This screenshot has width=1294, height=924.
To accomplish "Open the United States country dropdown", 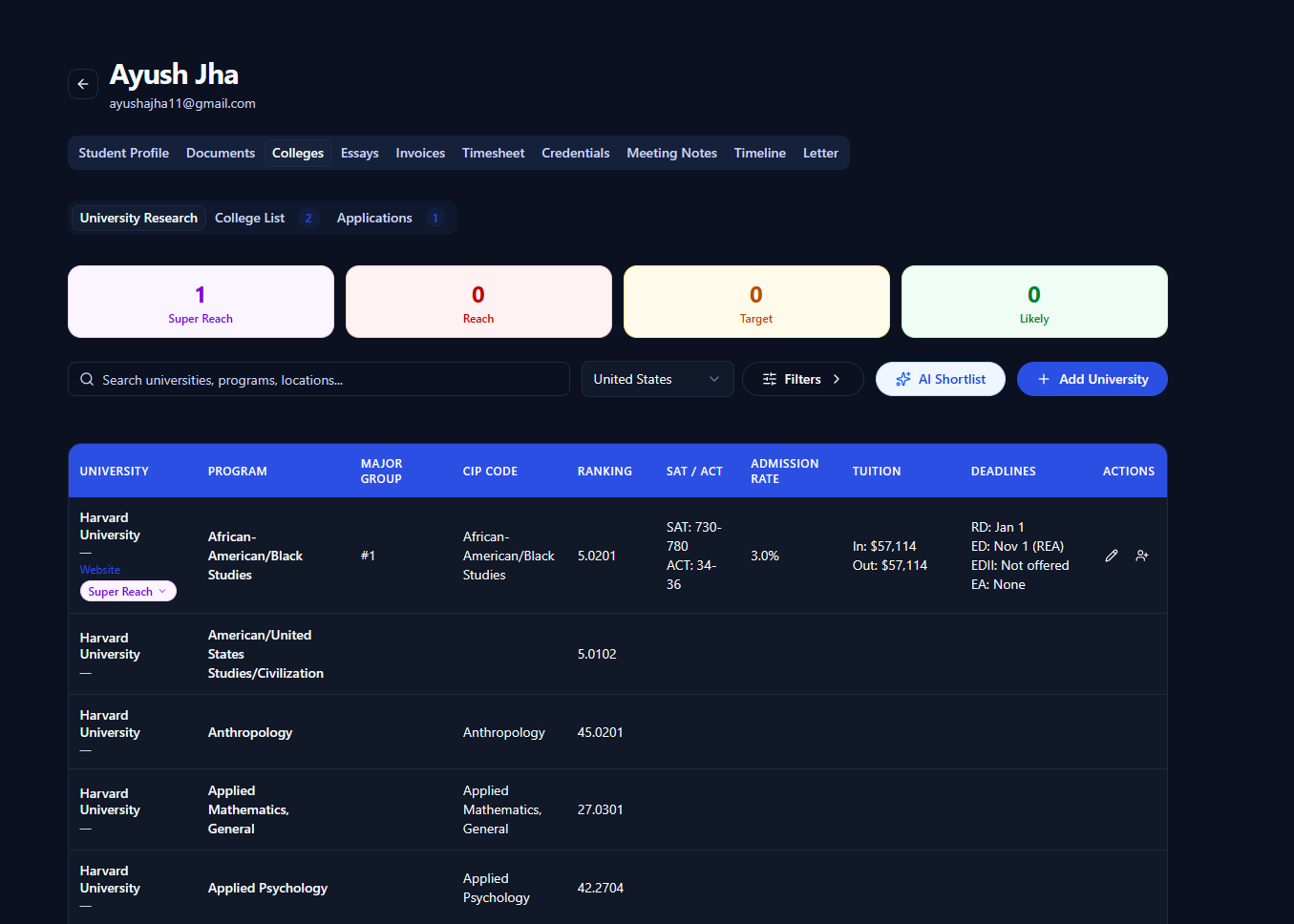I will pyautogui.click(x=657, y=379).
